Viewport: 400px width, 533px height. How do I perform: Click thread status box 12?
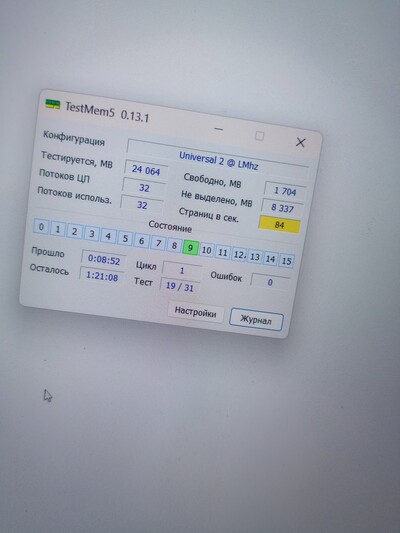coord(239,254)
